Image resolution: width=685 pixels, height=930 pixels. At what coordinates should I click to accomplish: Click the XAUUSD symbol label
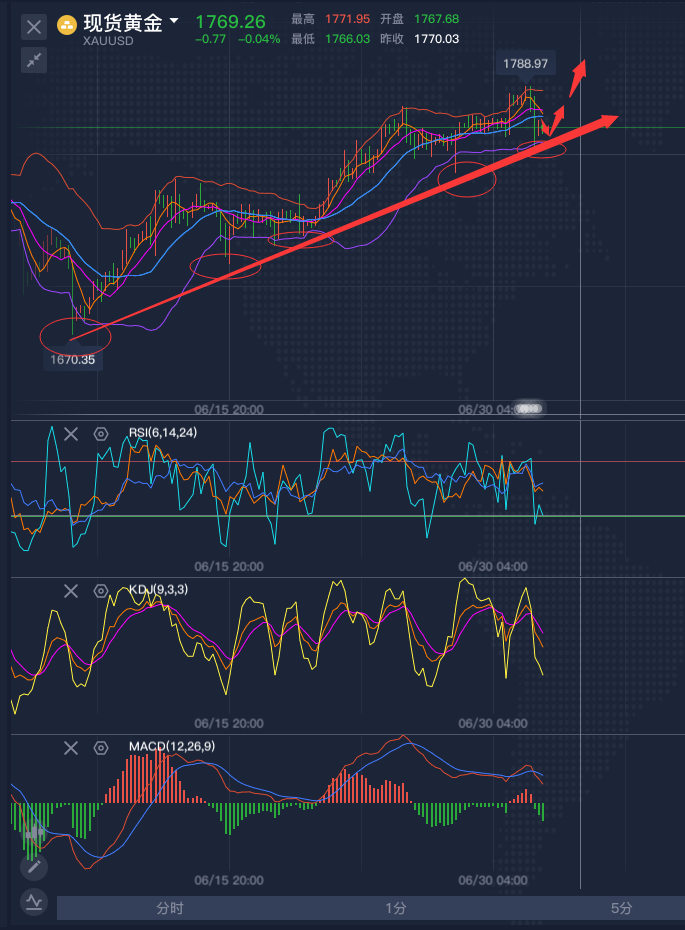[106, 42]
